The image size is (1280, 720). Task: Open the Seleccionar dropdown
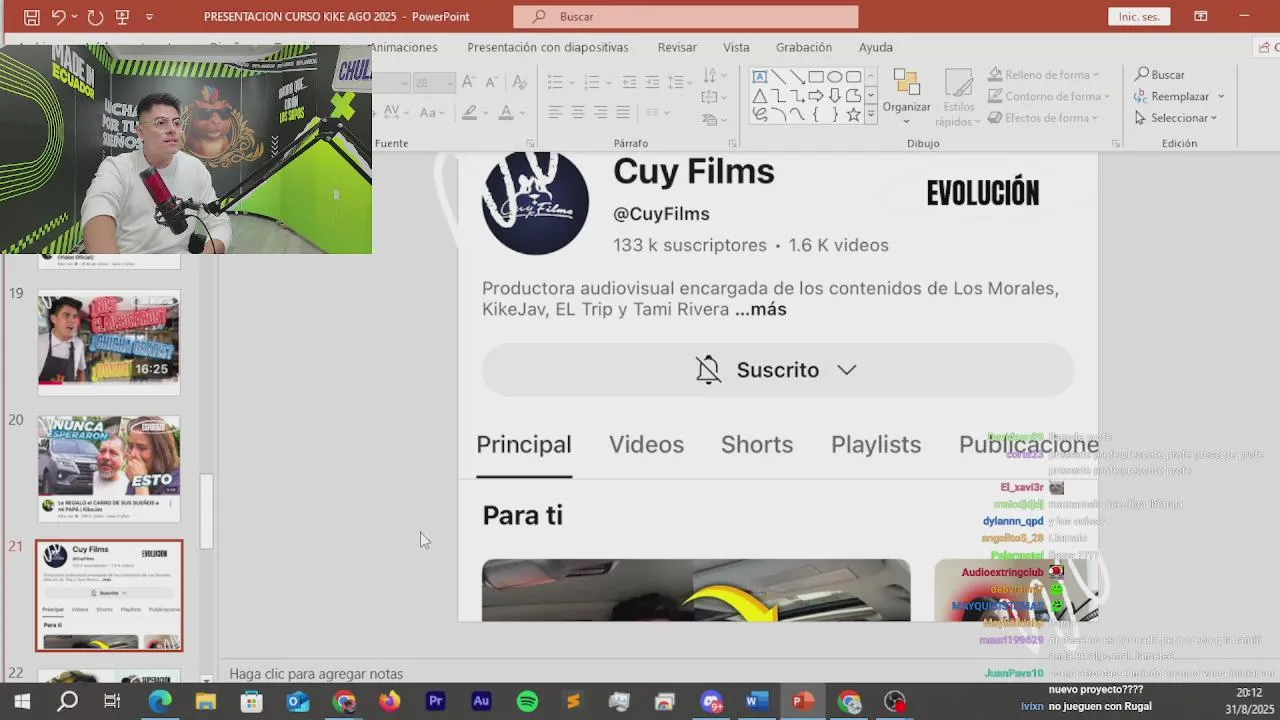point(1176,118)
